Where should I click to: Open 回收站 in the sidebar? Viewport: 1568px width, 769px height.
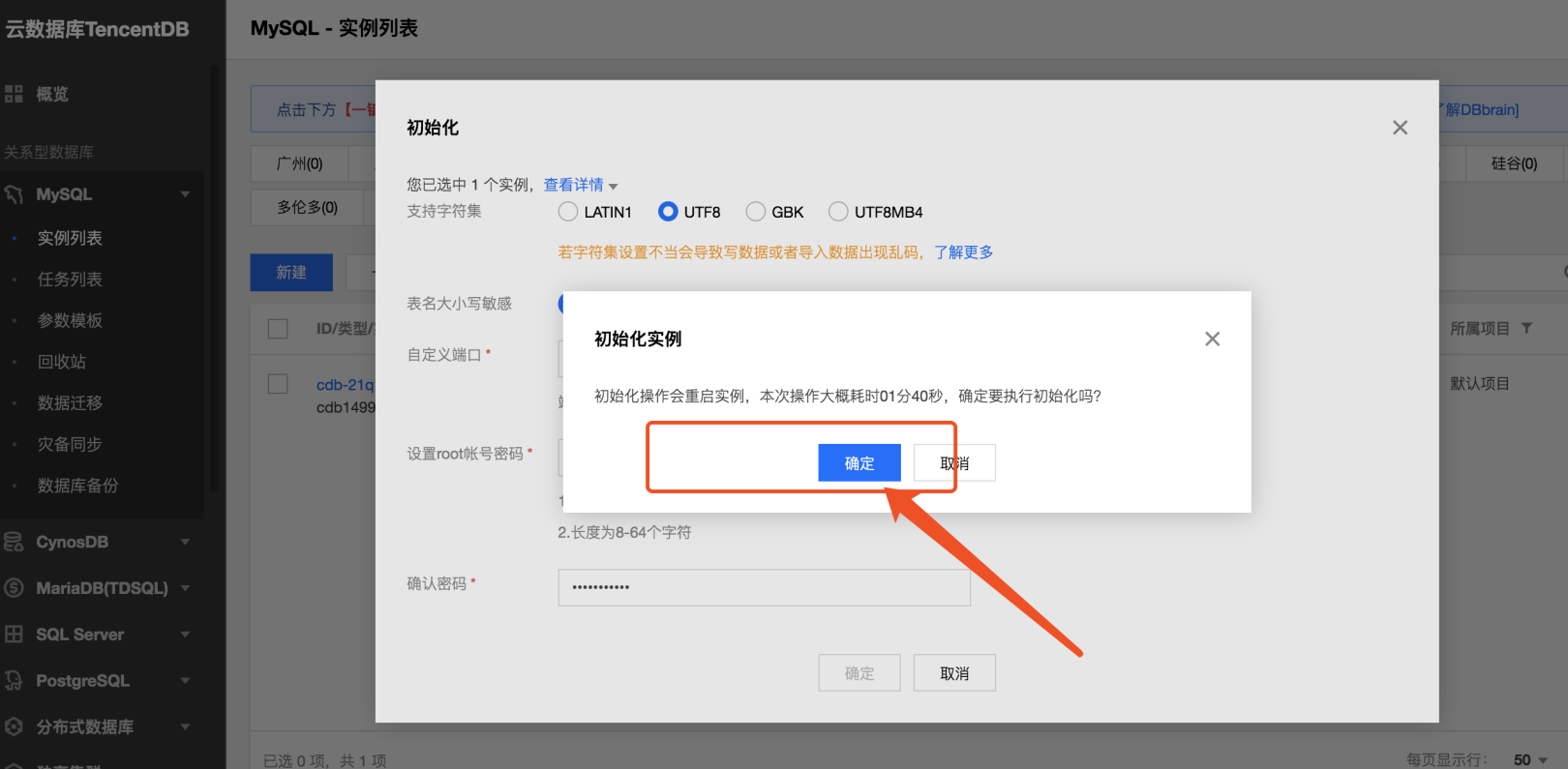(62, 362)
